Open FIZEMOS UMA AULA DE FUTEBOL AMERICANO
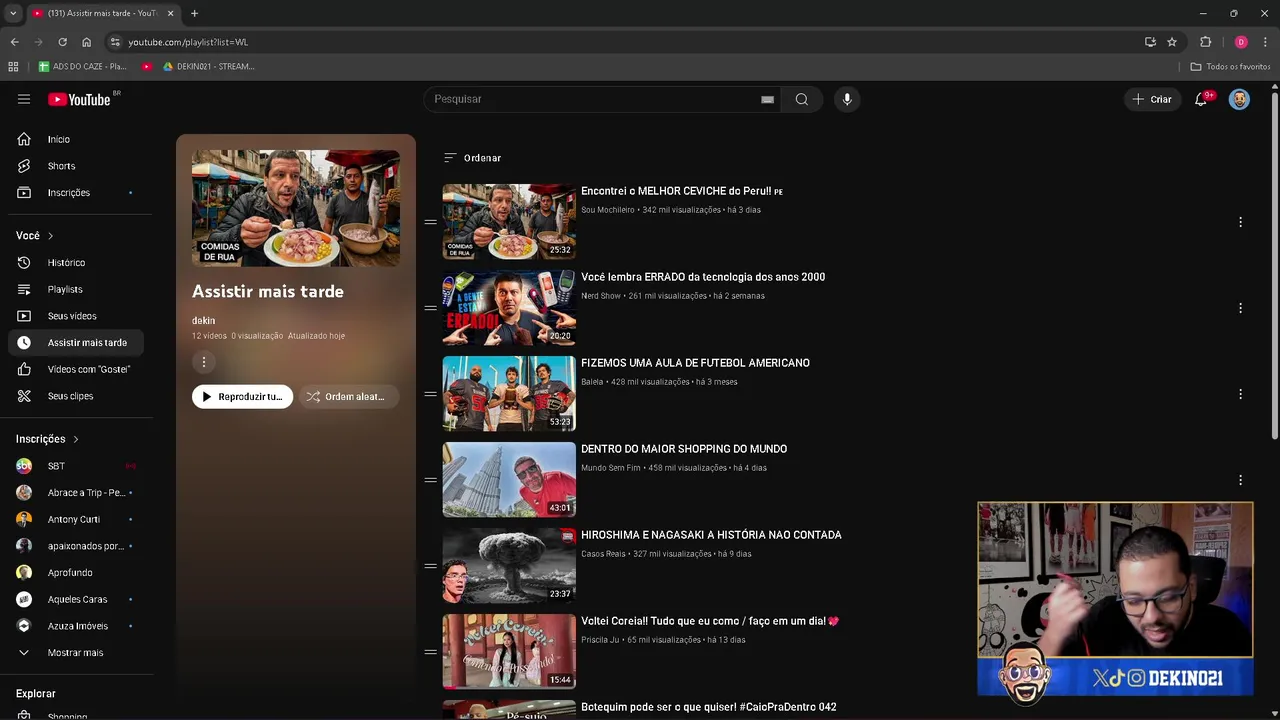This screenshot has height=720, width=1280. [695, 363]
